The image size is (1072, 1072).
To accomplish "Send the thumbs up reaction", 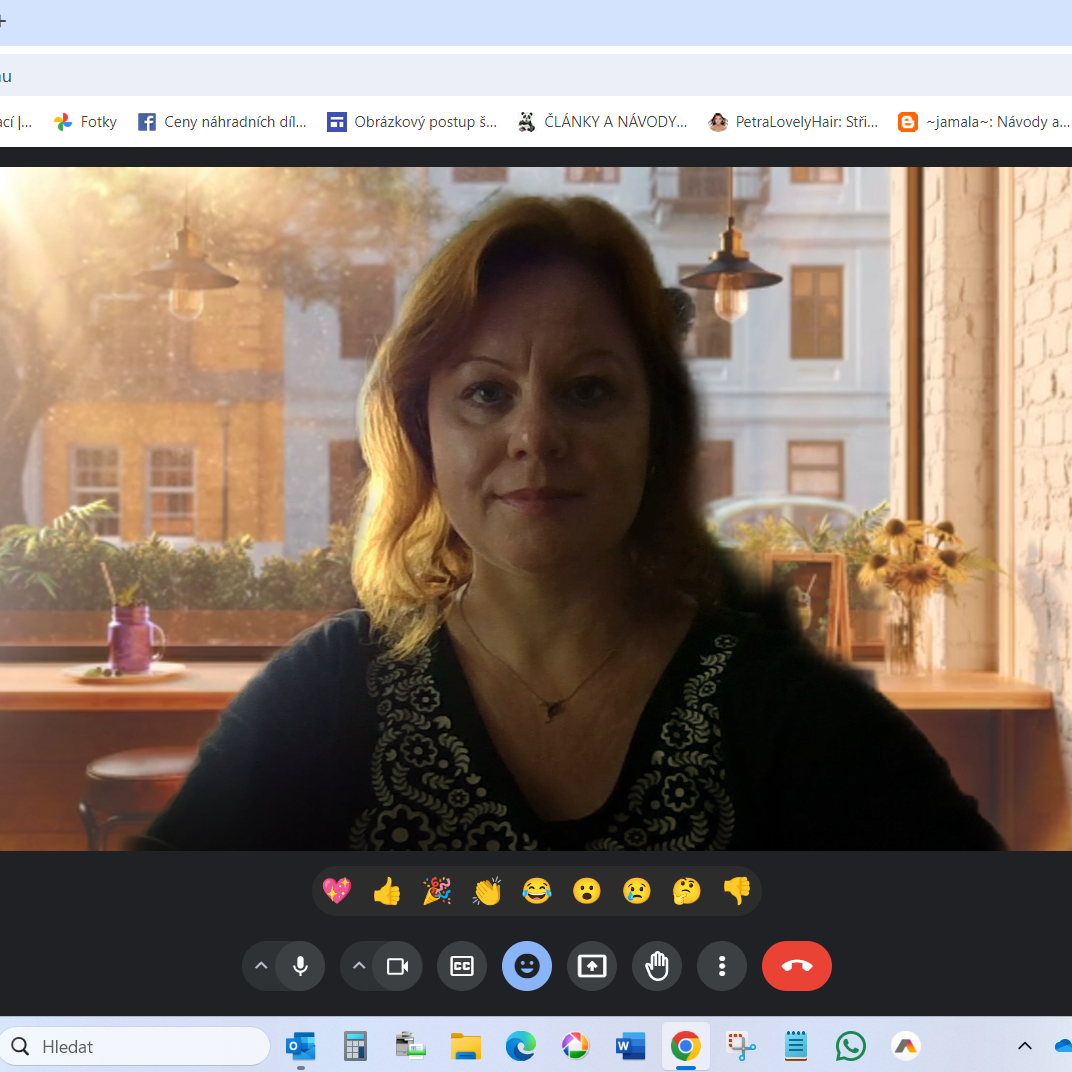I will pyautogui.click(x=387, y=891).
